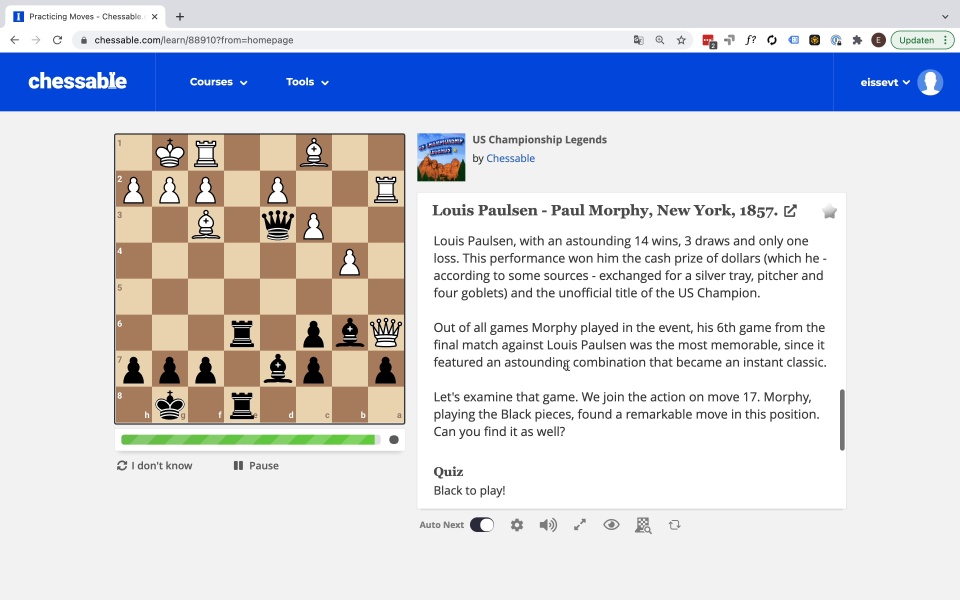Expand the board with fullscreen arrows icon

click(x=580, y=525)
